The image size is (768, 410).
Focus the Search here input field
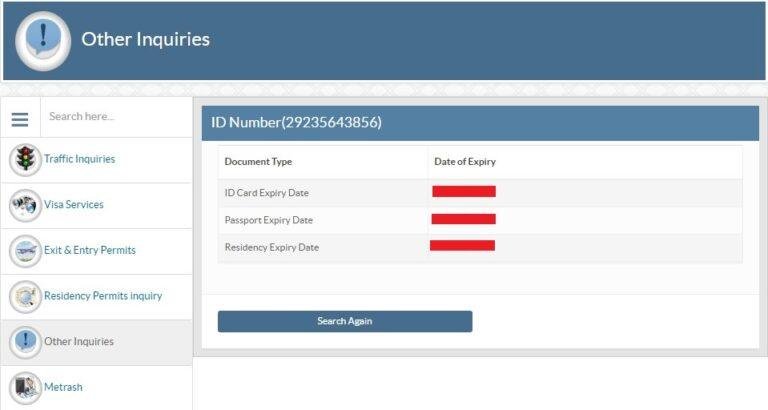coord(115,117)
